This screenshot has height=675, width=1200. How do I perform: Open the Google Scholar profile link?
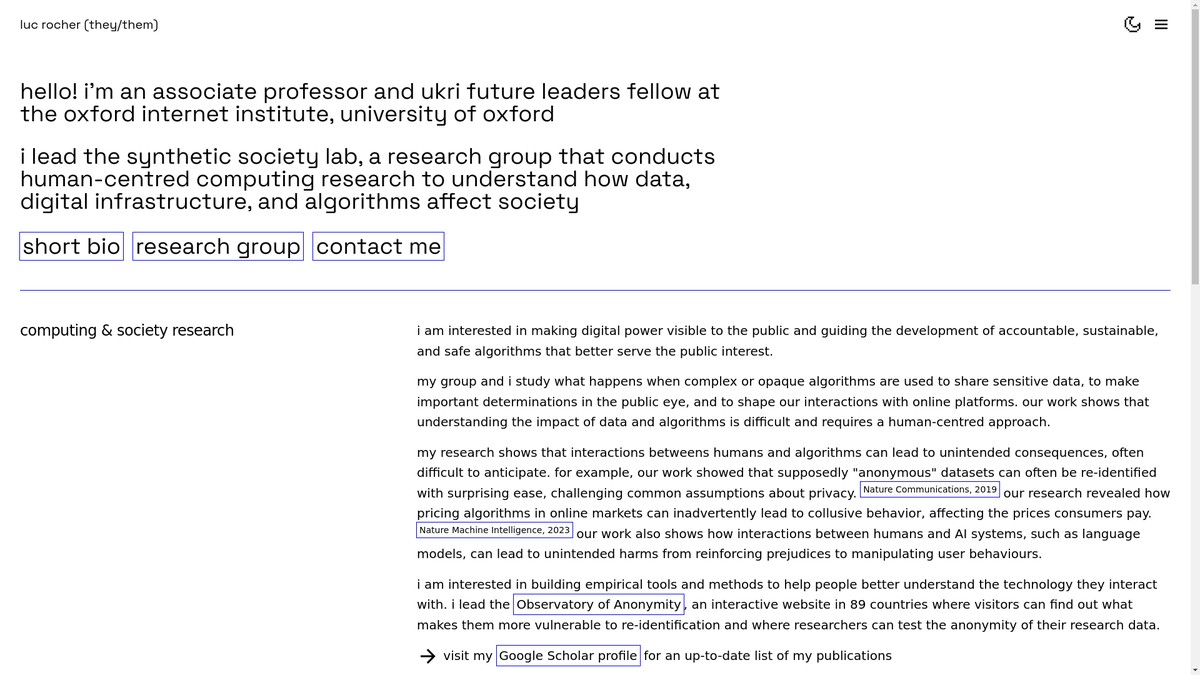[x=568, y=656]
